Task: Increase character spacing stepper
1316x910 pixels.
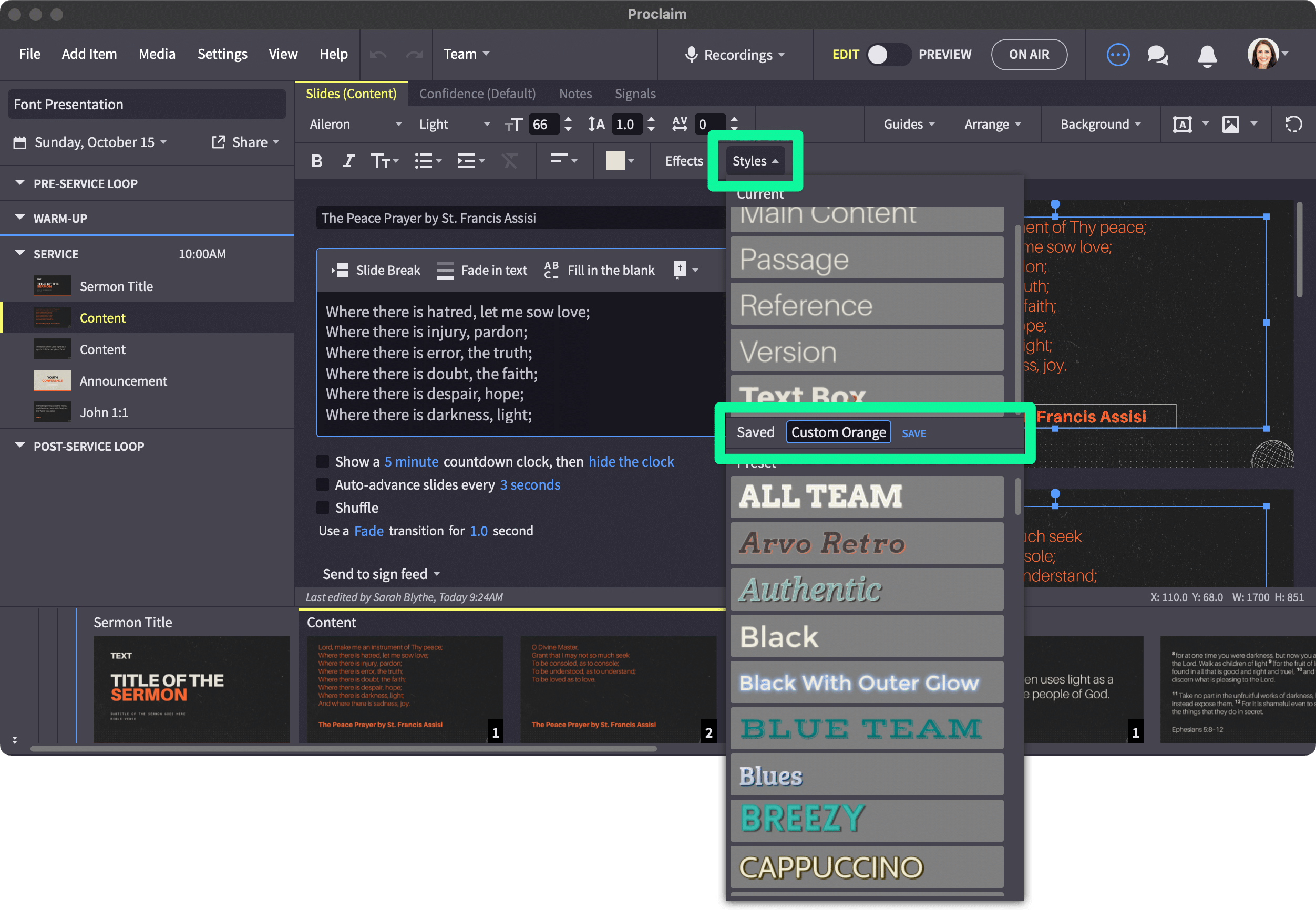Action: point(734,119)
